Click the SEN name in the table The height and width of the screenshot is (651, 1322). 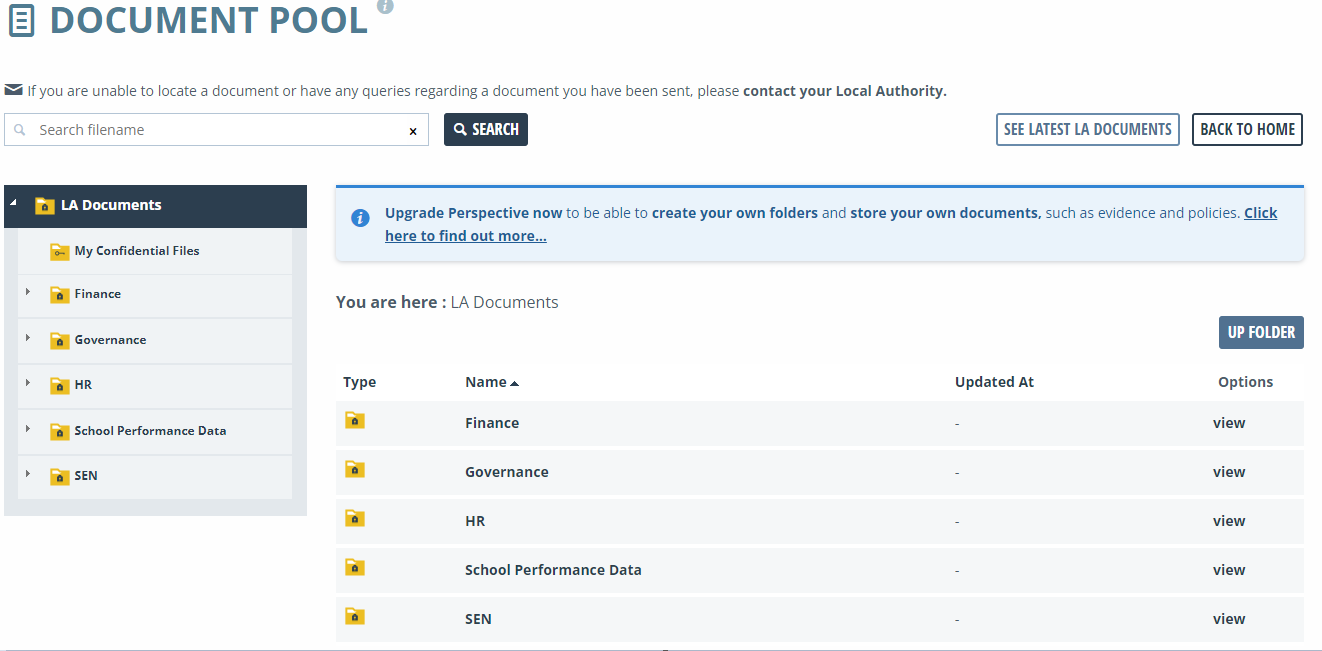pos(478,619)
